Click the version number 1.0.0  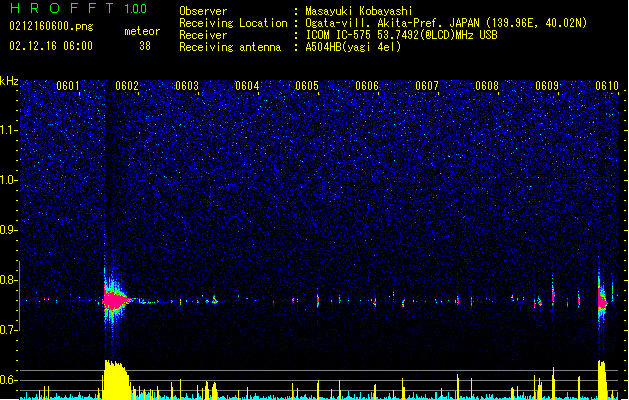pos(135,8)
